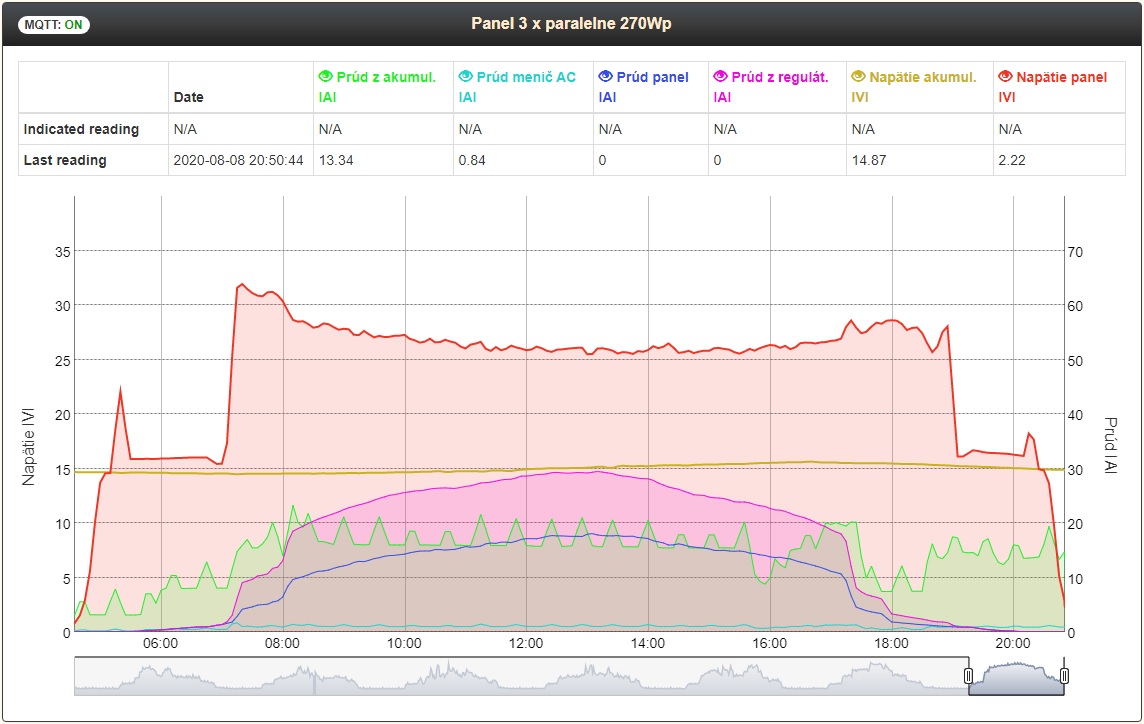Click the 20:00 label on time axis
Viewport: 1144px width, 724px height.
(1013, 644)
